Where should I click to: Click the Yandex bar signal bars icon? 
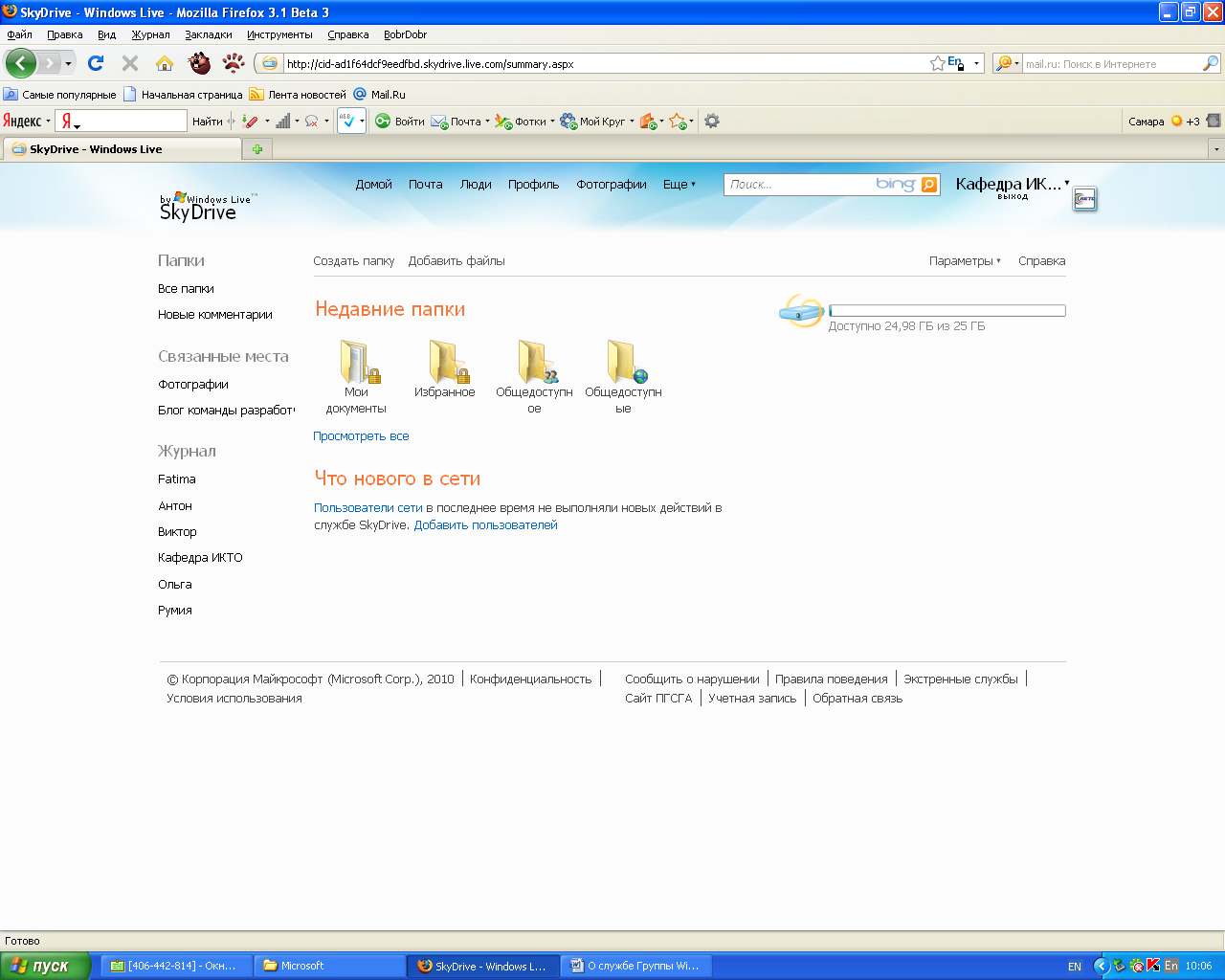coord(283,122)
